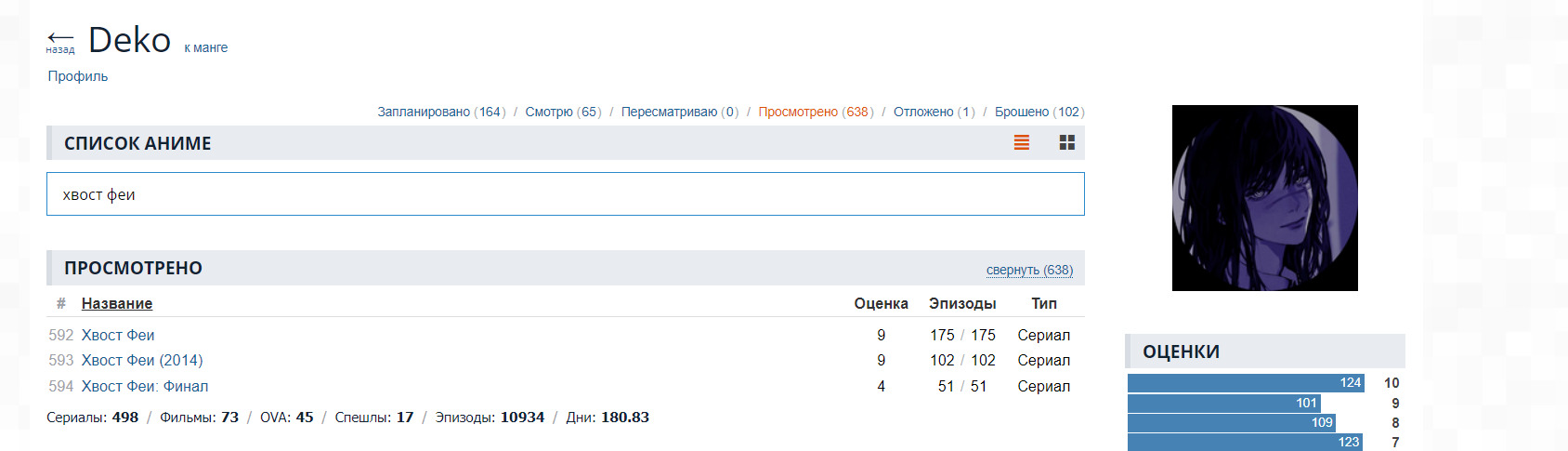
Task: Switch to grid view layout icon
Action: click(1066, 142)
